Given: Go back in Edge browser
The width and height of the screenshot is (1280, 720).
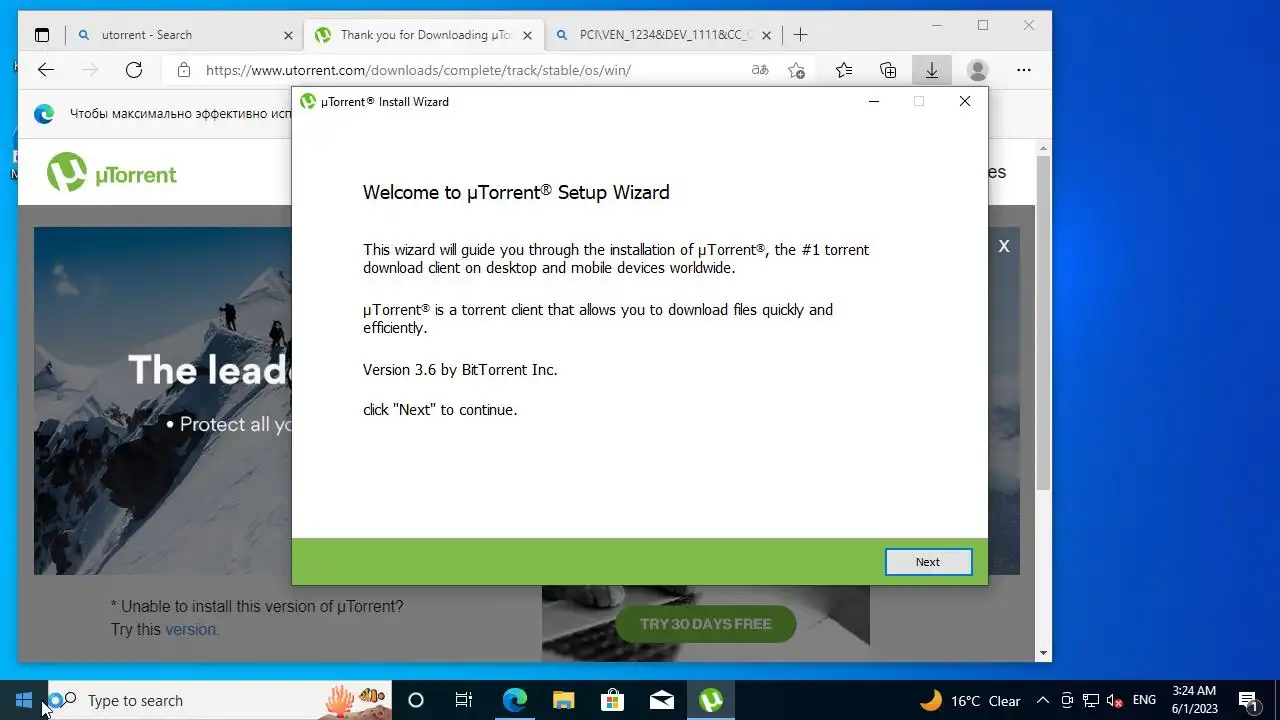Looking at the screenshot, I should point(46,70).
